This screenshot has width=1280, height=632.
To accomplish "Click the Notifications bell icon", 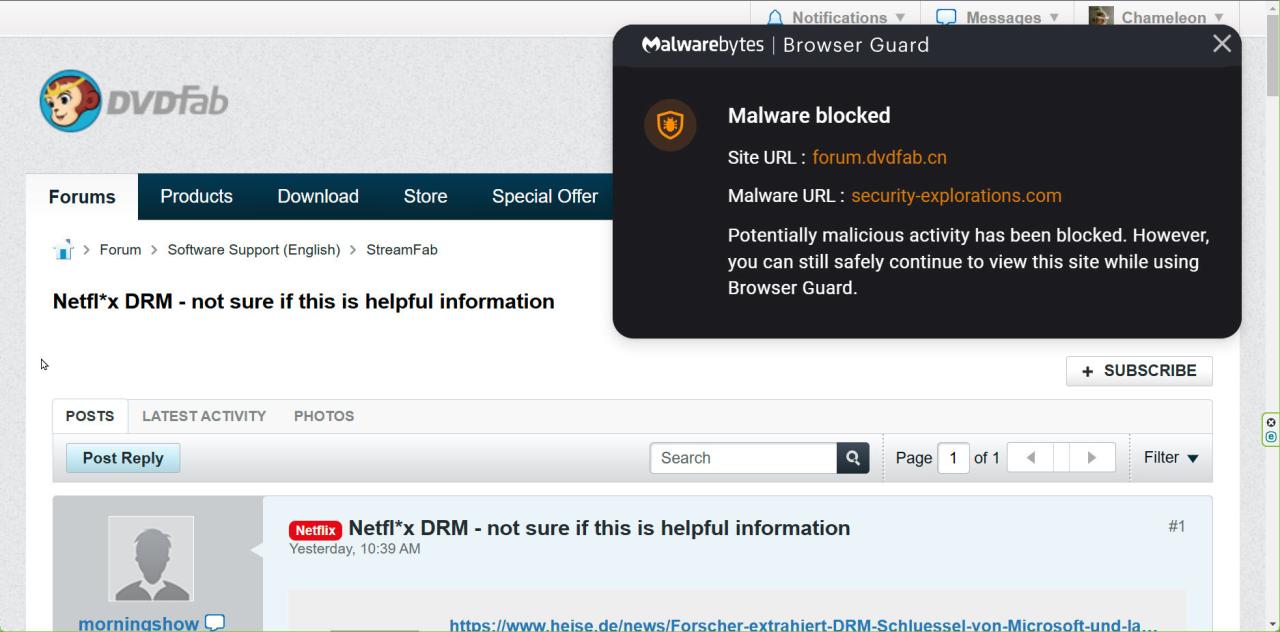I will [x=775, y=17].
